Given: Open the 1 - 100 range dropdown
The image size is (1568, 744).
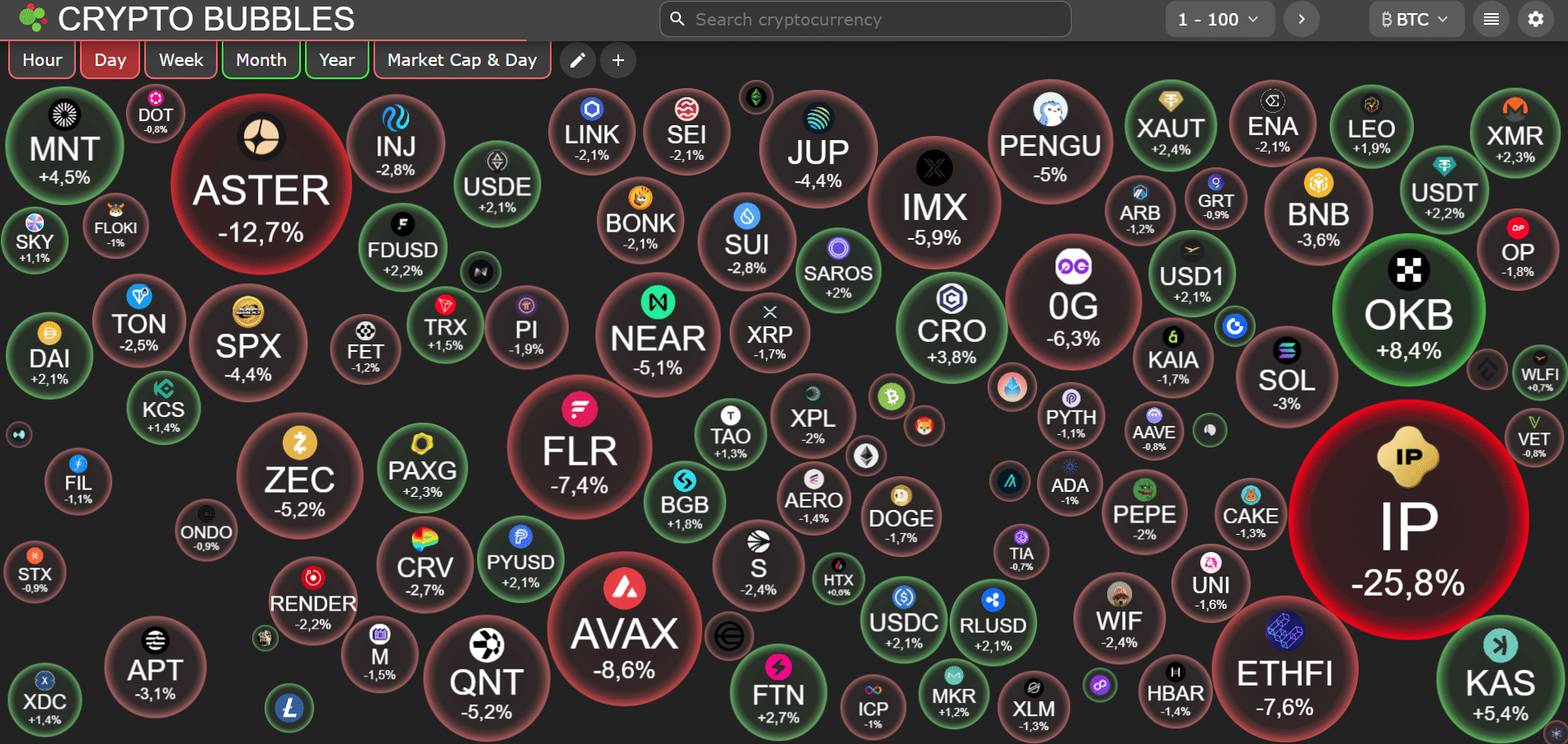Looking at the screenshot, I should [x=1219, y=19].
